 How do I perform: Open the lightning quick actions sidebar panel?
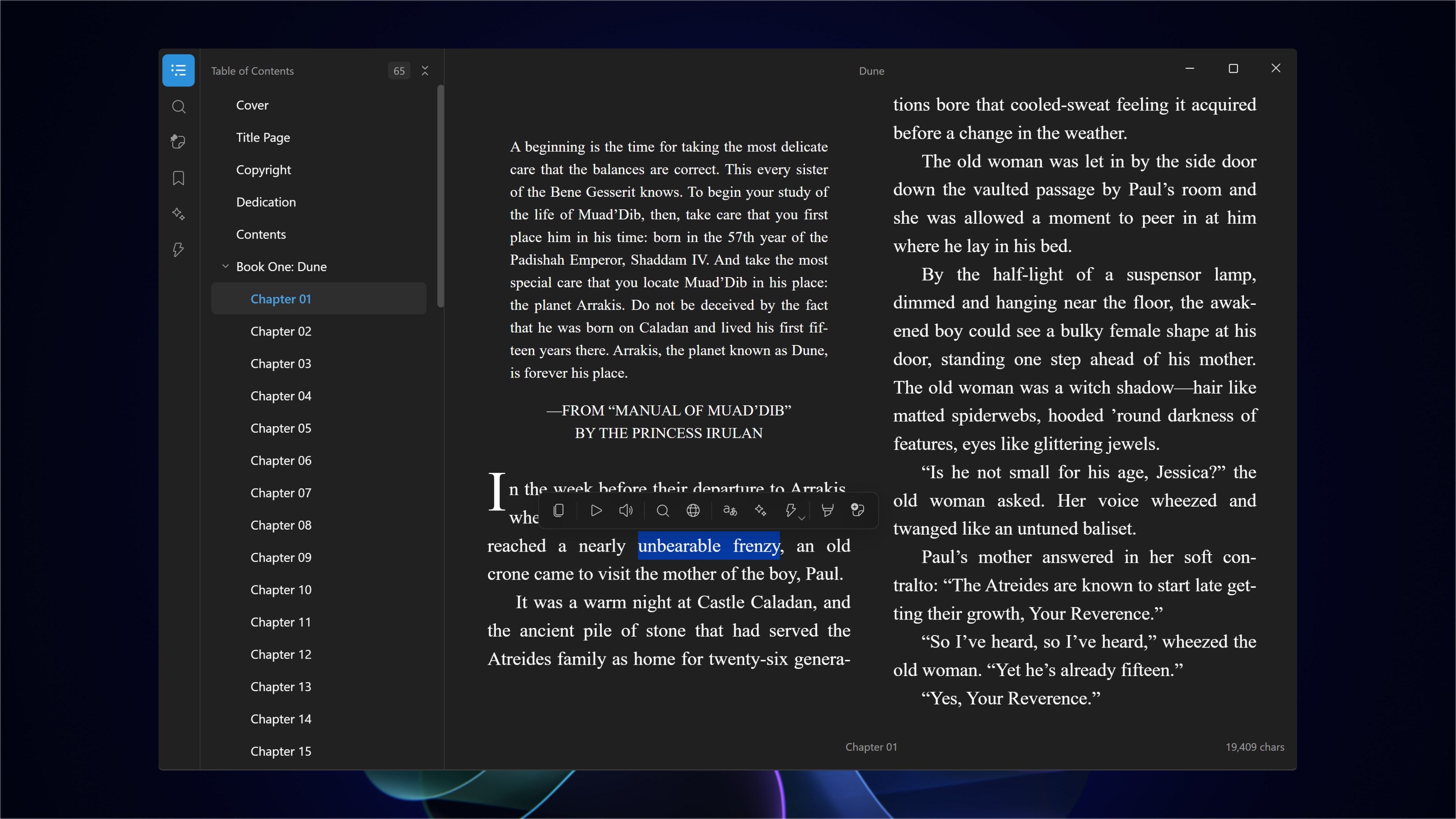click(x=179, y=249)
